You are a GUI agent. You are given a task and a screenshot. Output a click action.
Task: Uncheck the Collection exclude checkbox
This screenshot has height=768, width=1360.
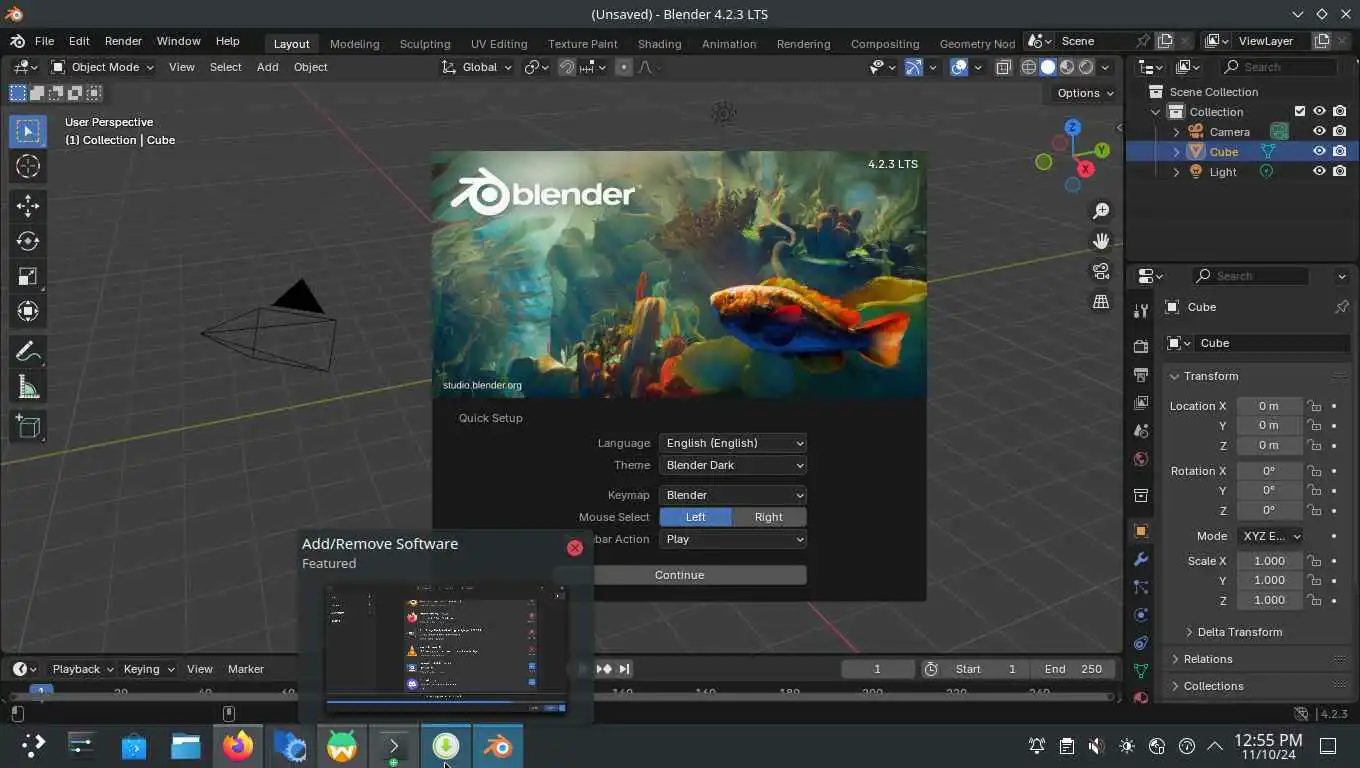[x=1300, y=112]
